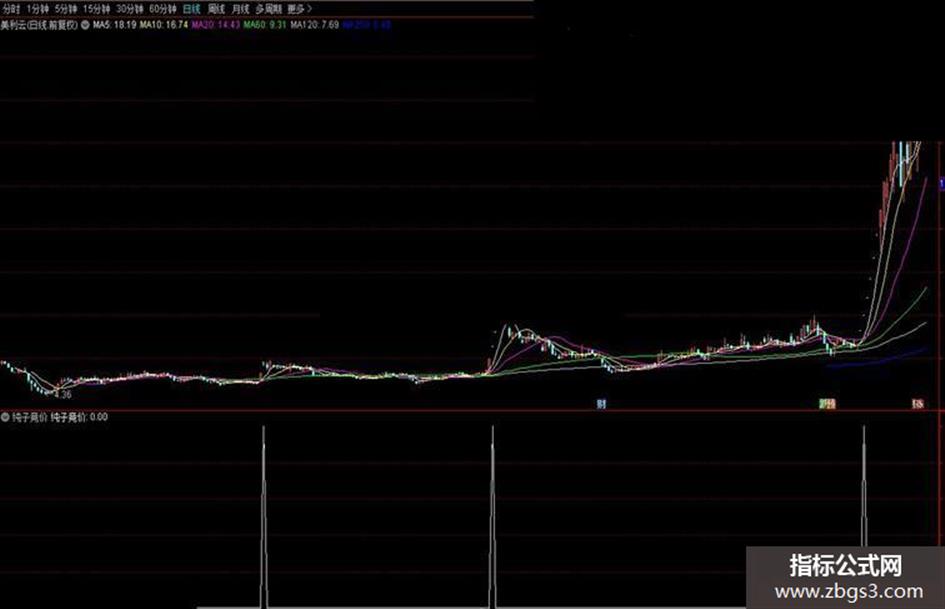Open the green-orange event marker on time axis

827,404
